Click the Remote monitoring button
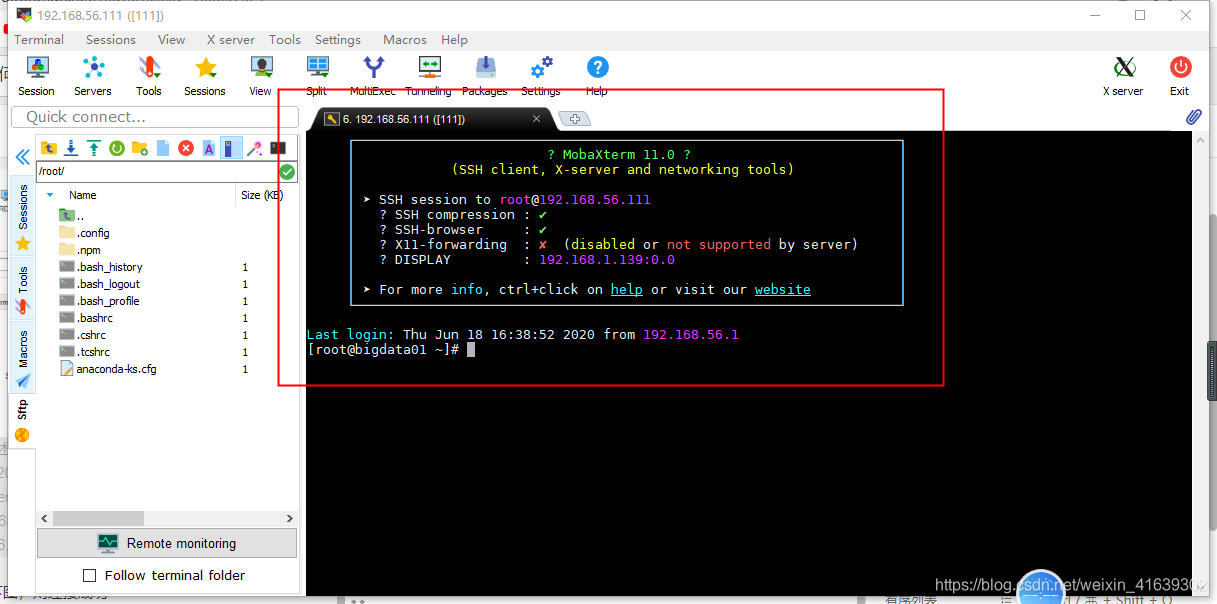 click(167, 543)
